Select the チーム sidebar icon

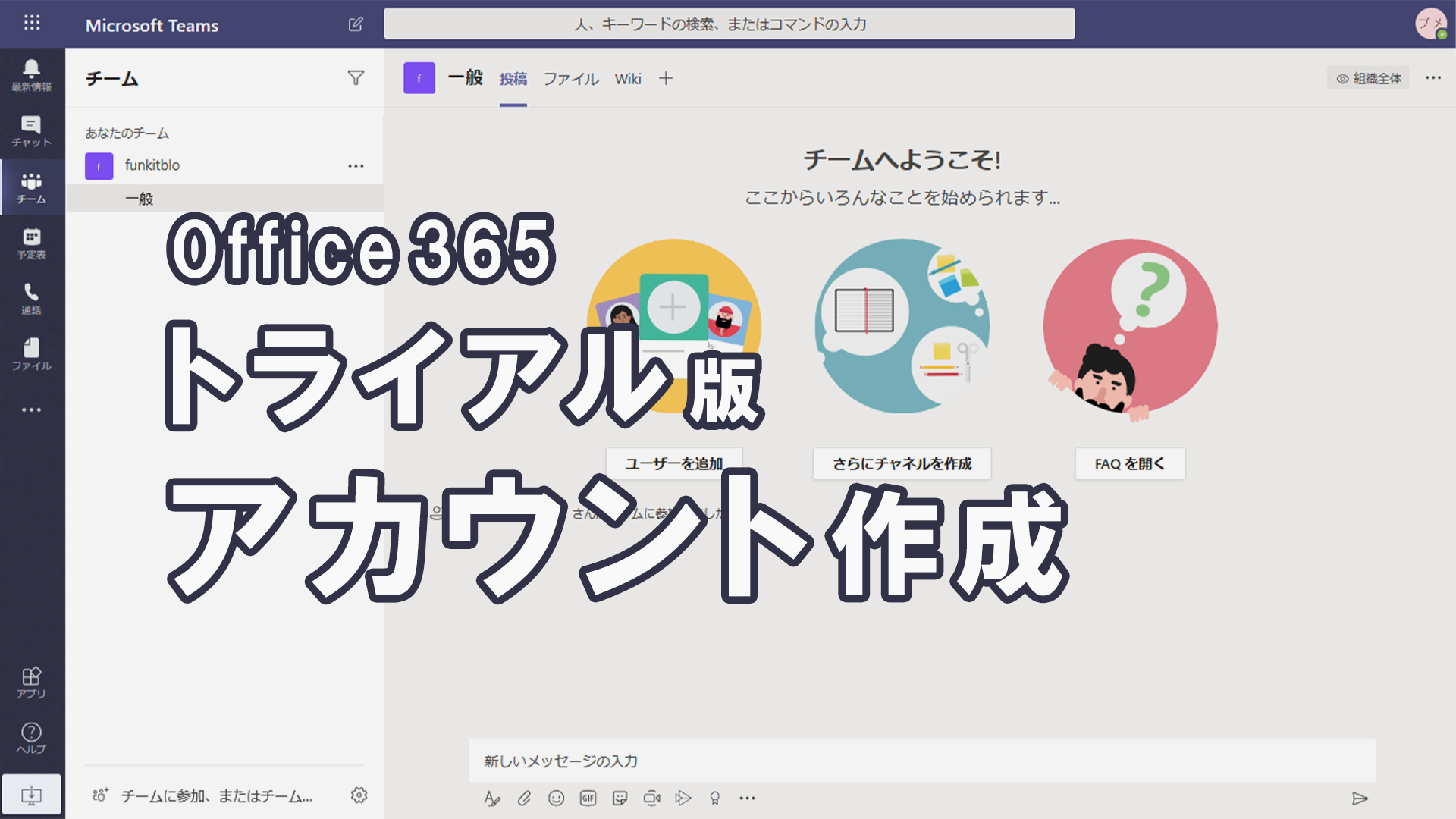pos(32,187)
